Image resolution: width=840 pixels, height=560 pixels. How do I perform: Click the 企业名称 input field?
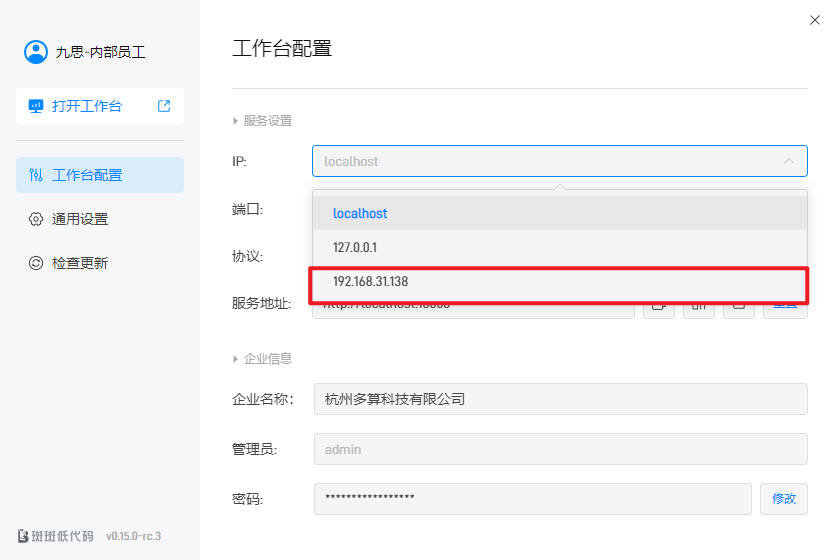click(x=560, y=399)
